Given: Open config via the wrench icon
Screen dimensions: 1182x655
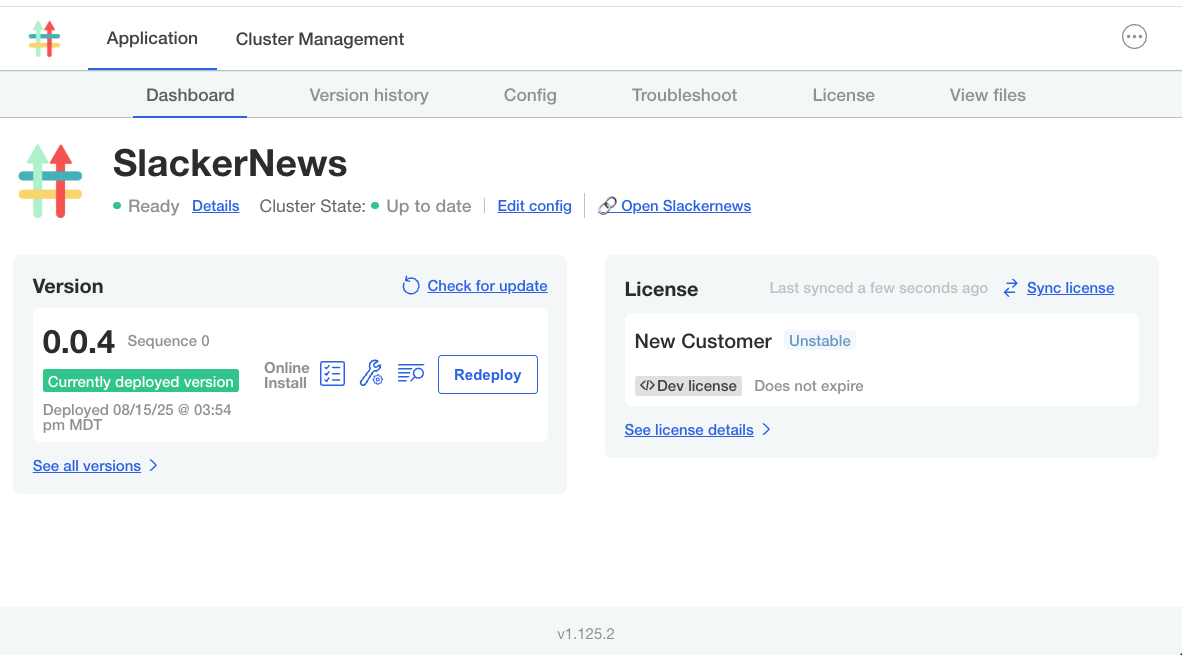Looking at the screenshot, I should pyautogui.click(x=371, y=373).
